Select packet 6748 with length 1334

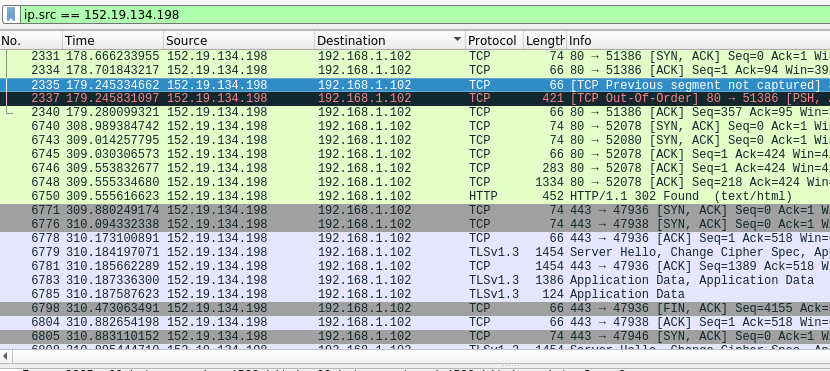click(415, 182)
